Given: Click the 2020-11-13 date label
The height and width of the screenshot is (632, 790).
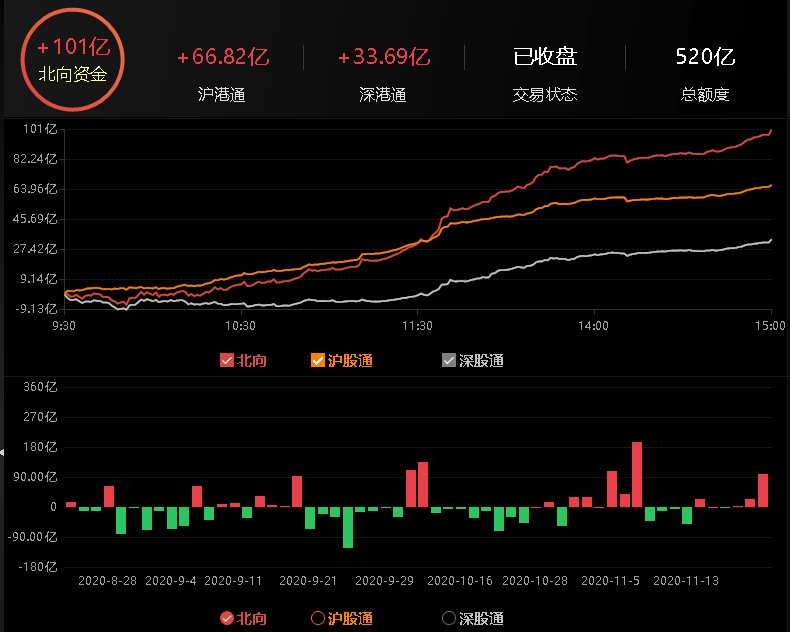Looking at the screenshot, I should (686, 581).
